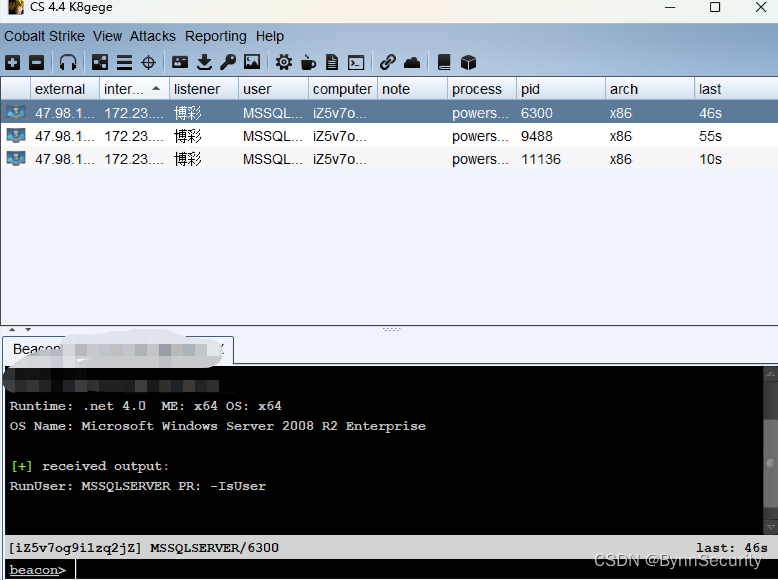This screenshot has height=580, width=778.
Task: Setup Java signed applet coffee icon
Action: tap(308, 63)
